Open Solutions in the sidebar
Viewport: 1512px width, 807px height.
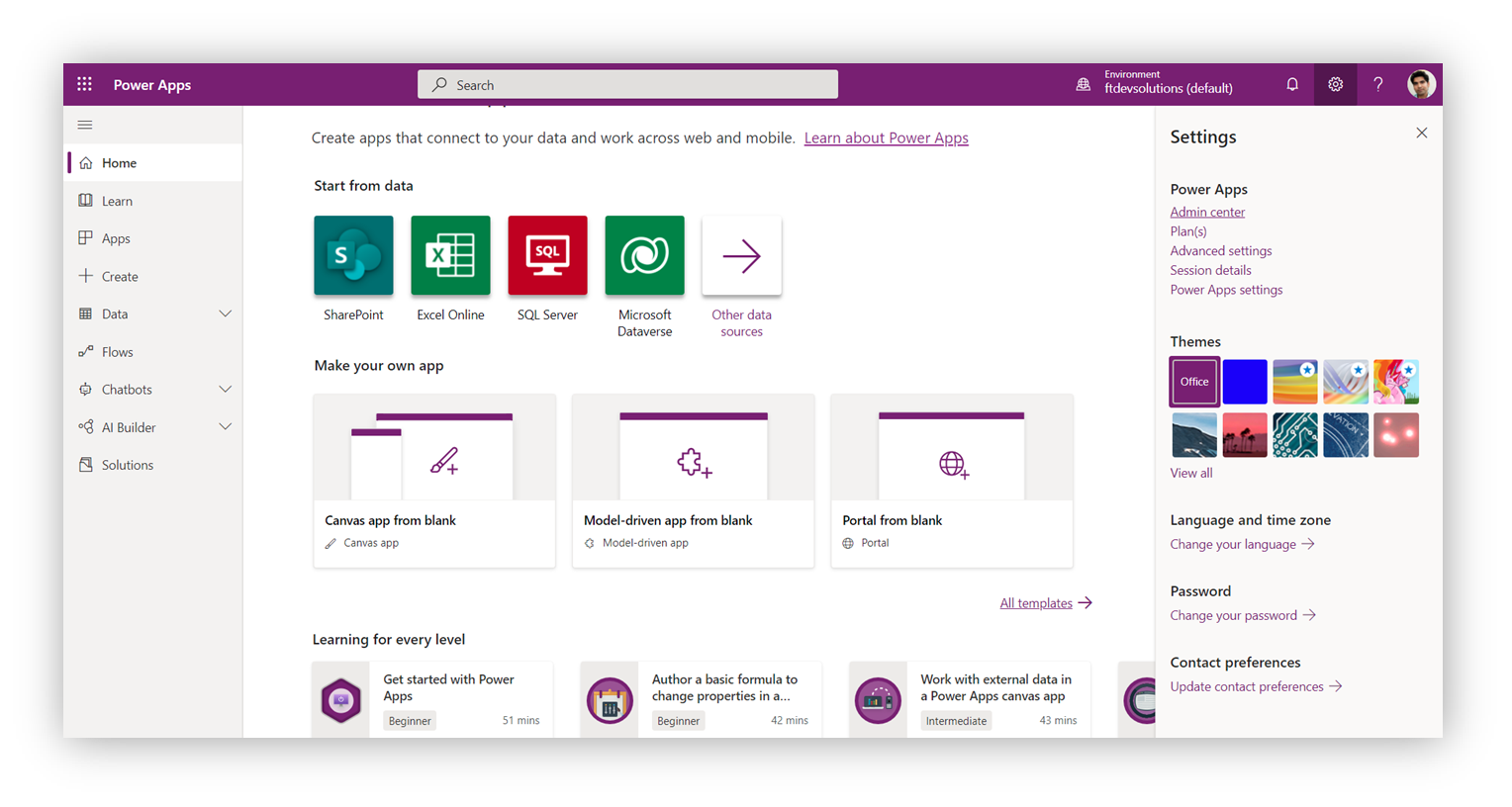[153, 465]
